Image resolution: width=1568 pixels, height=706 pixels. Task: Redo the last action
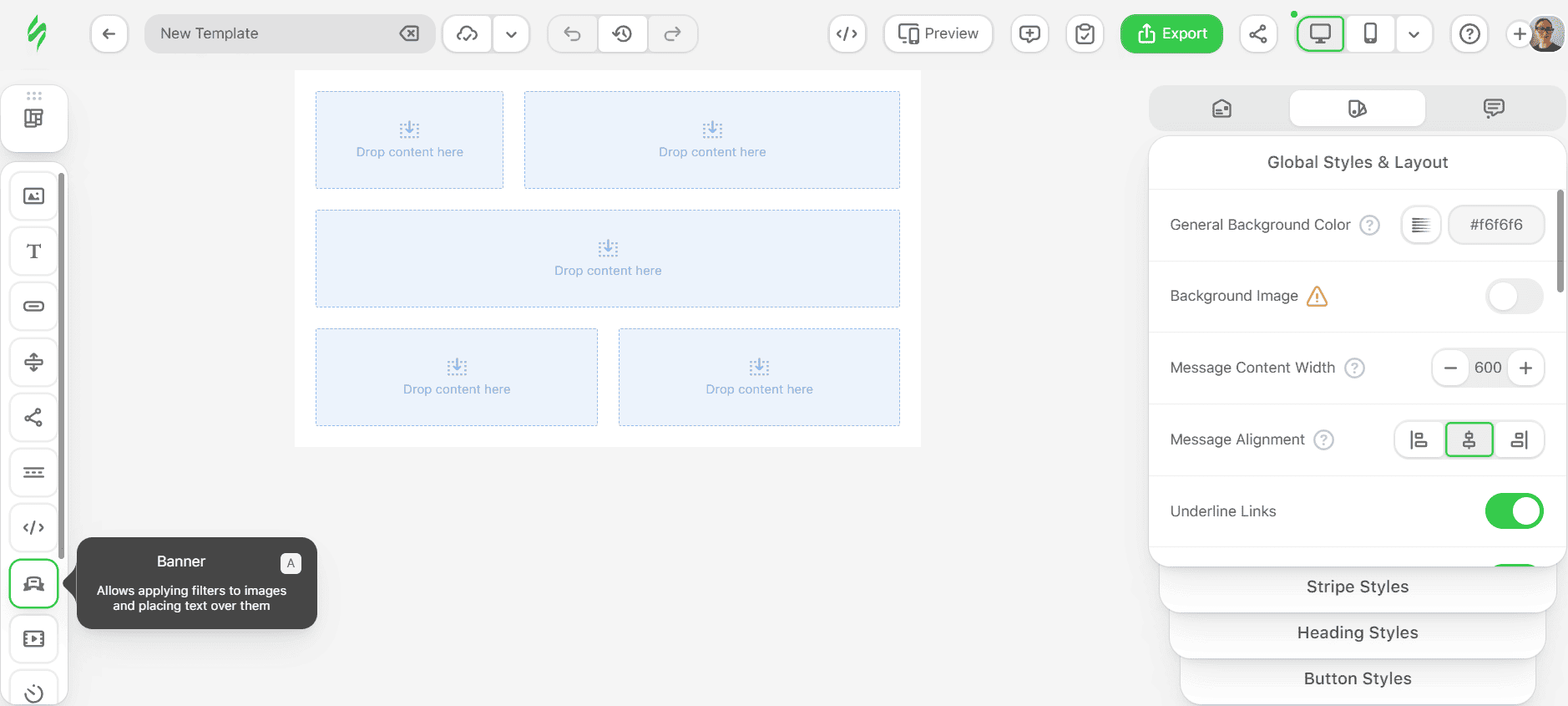tap(672, 33)
